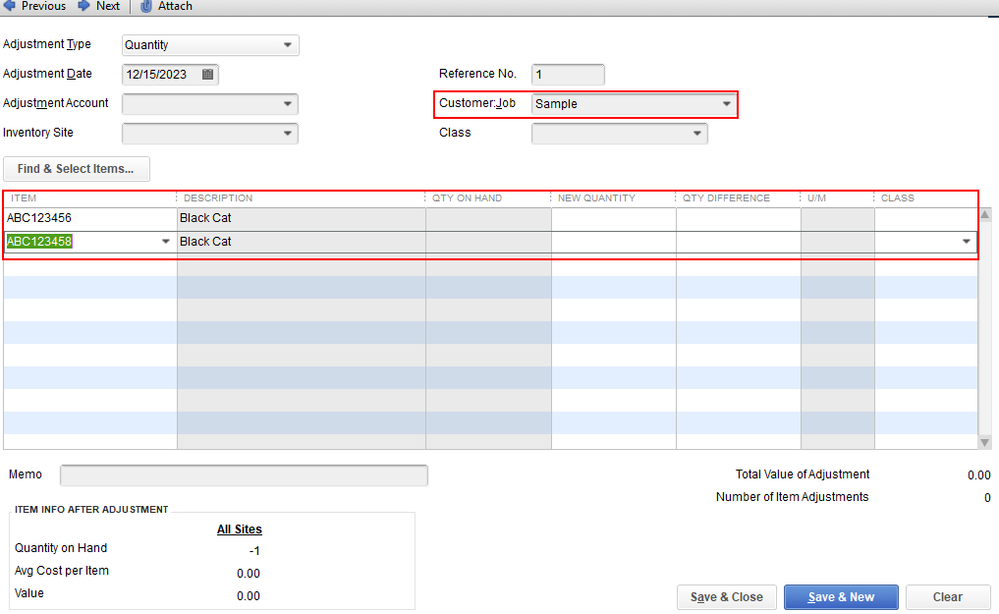Expand the Adjustment Type dropdown
999x614 pixels.
(287, 45)
